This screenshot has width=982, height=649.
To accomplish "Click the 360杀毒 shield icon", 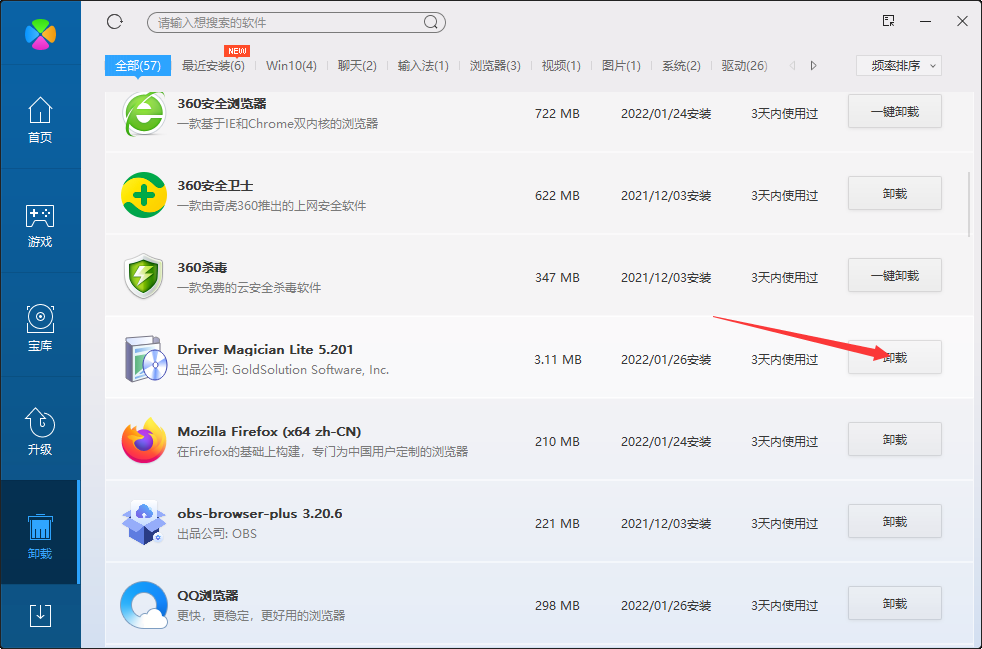I will [144, 276].
